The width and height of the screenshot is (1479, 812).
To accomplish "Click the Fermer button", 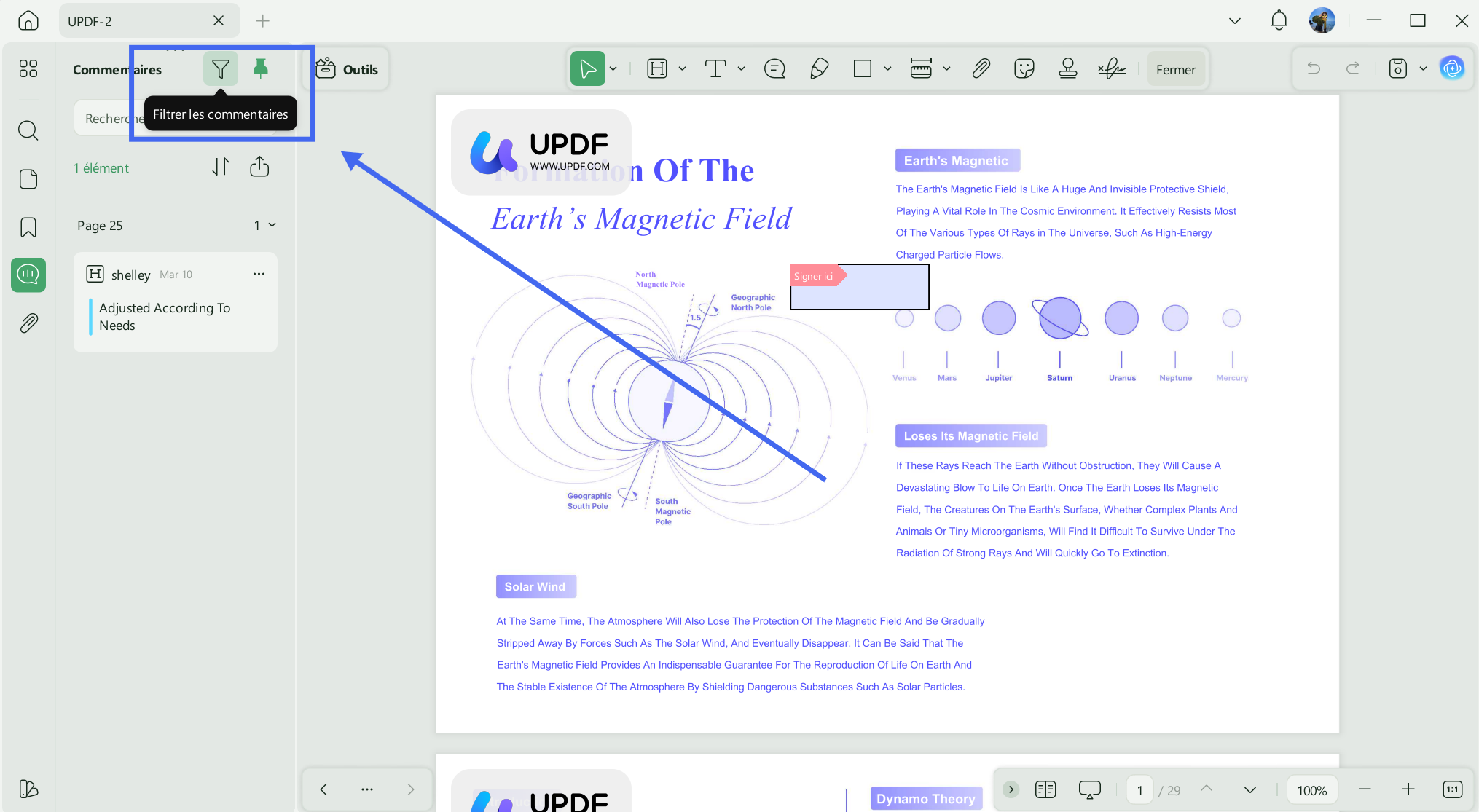I will [1175, 69].
